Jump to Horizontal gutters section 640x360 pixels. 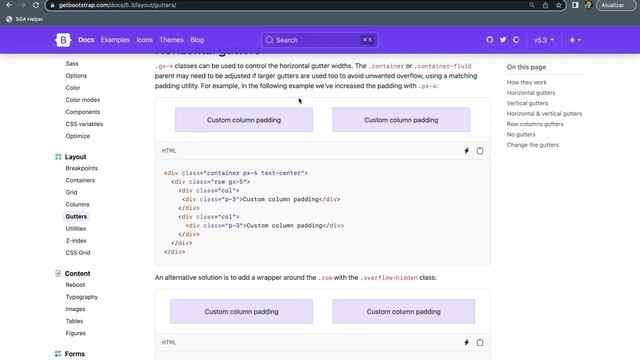pyautogui.click(x=531, y=93)
